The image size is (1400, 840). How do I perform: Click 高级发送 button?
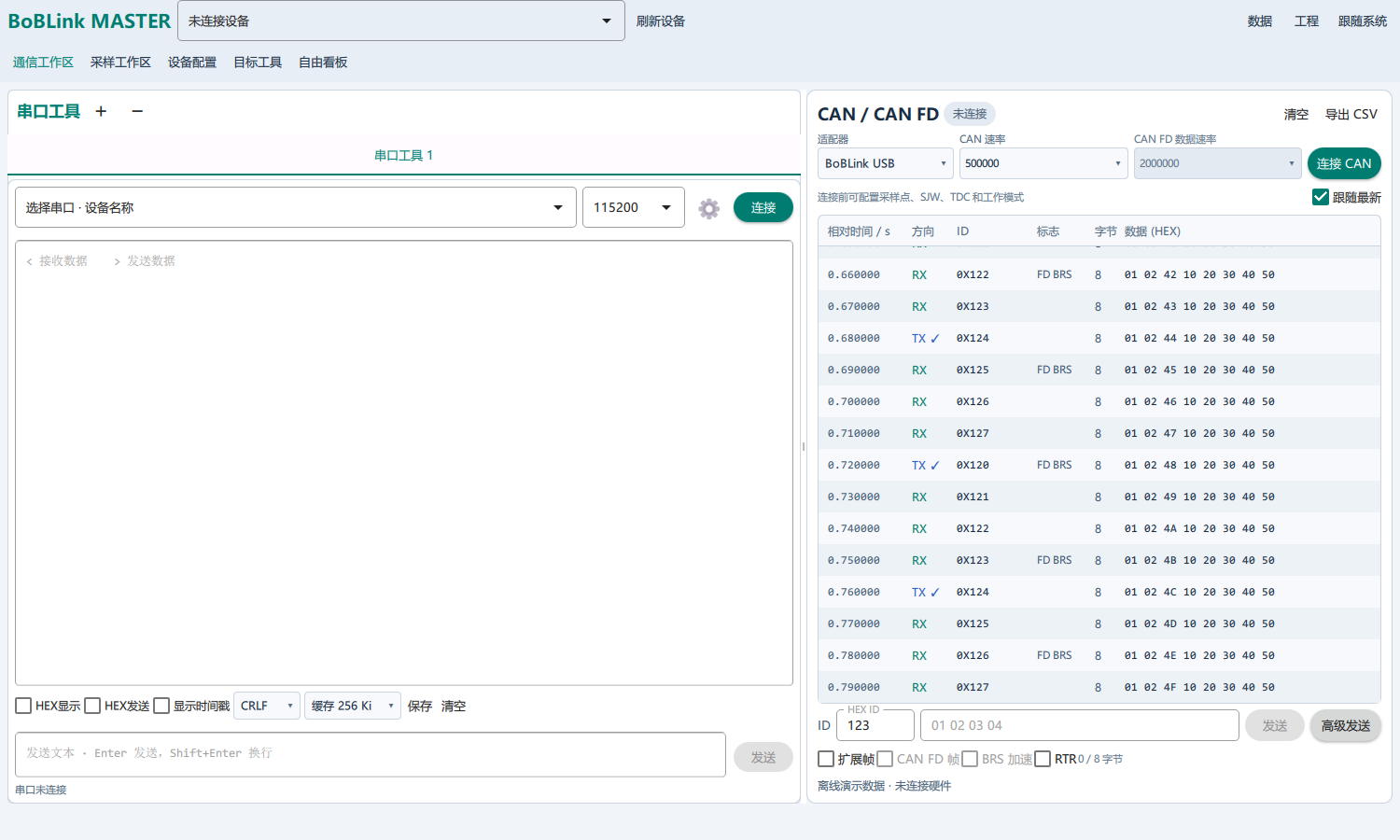click(1346, 725)
